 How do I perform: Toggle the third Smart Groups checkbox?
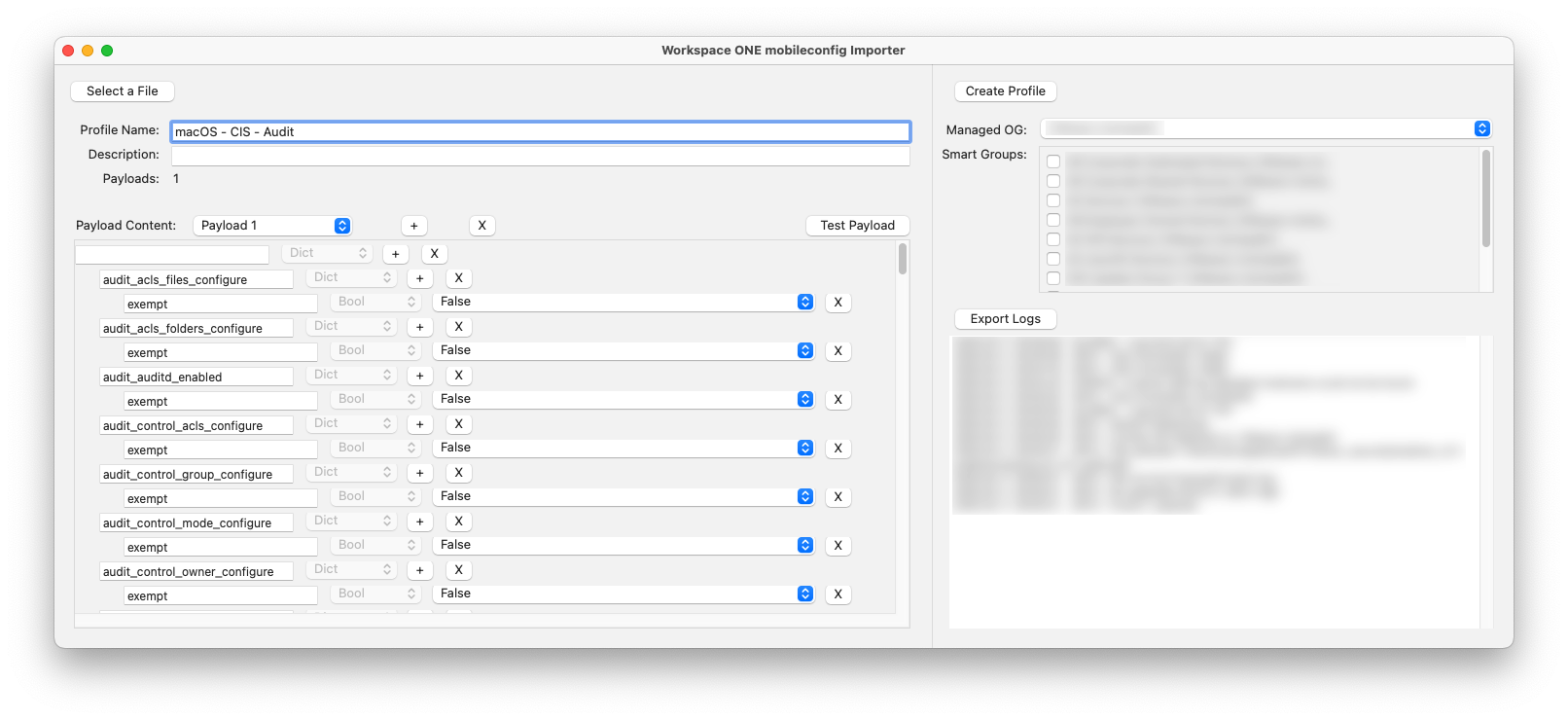pos(1053,200)
